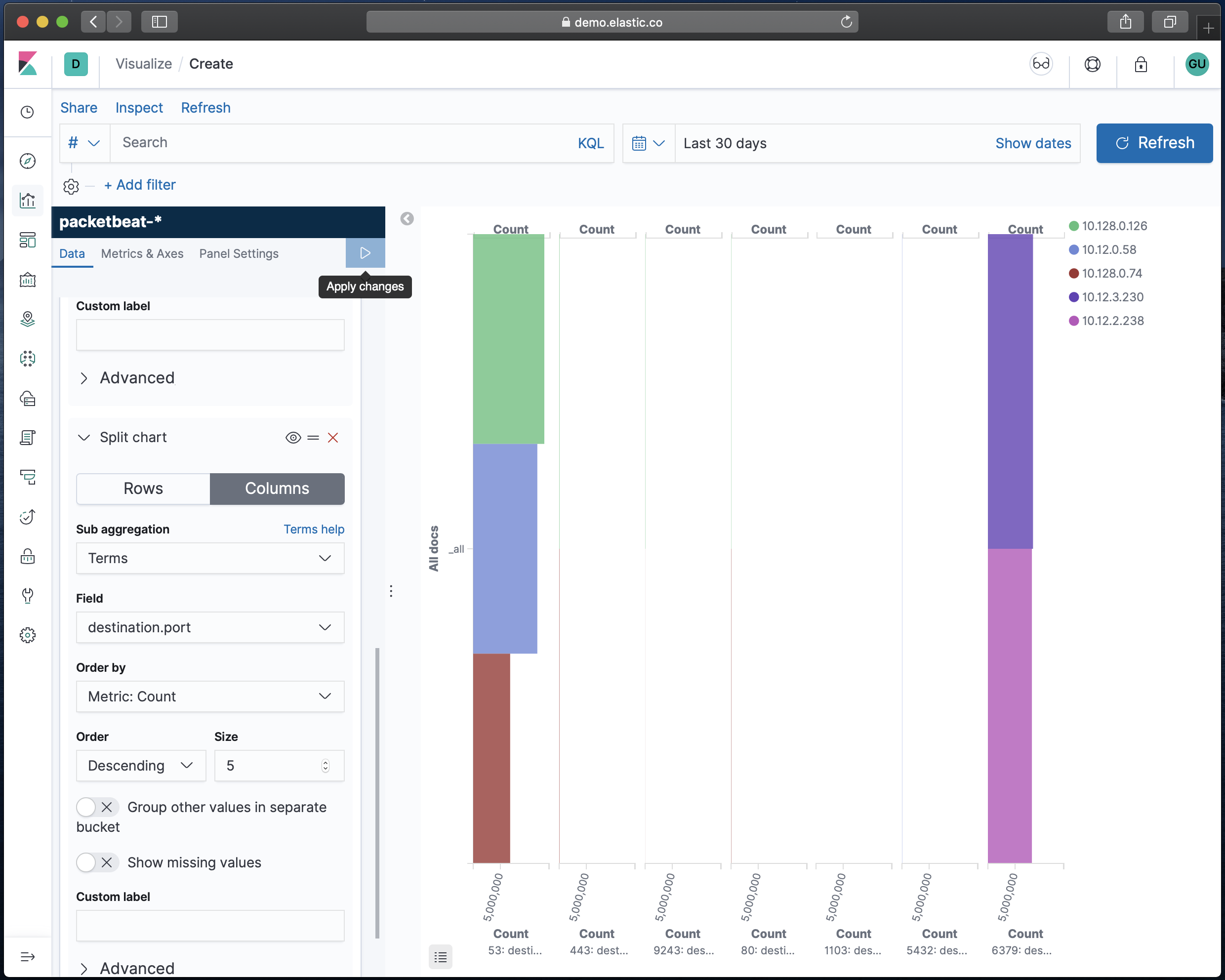Collapse editor panel with the left arrow circle
The image size is (1225, 980).
pos(407,219)
